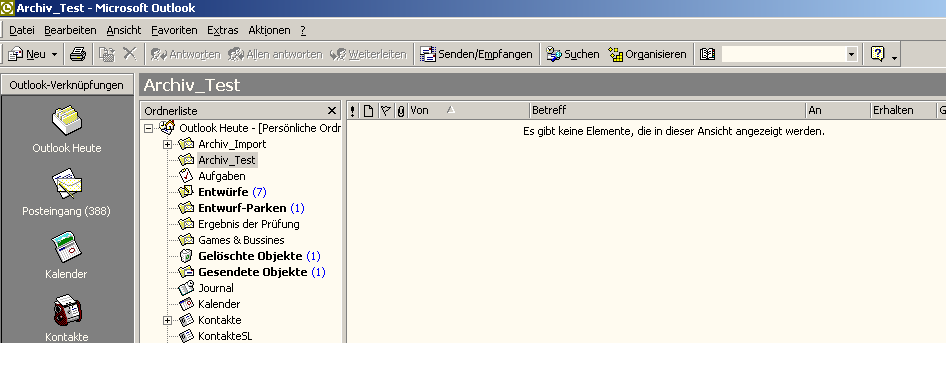Click the Aufgaben task folder icon

tap(186, 176)
